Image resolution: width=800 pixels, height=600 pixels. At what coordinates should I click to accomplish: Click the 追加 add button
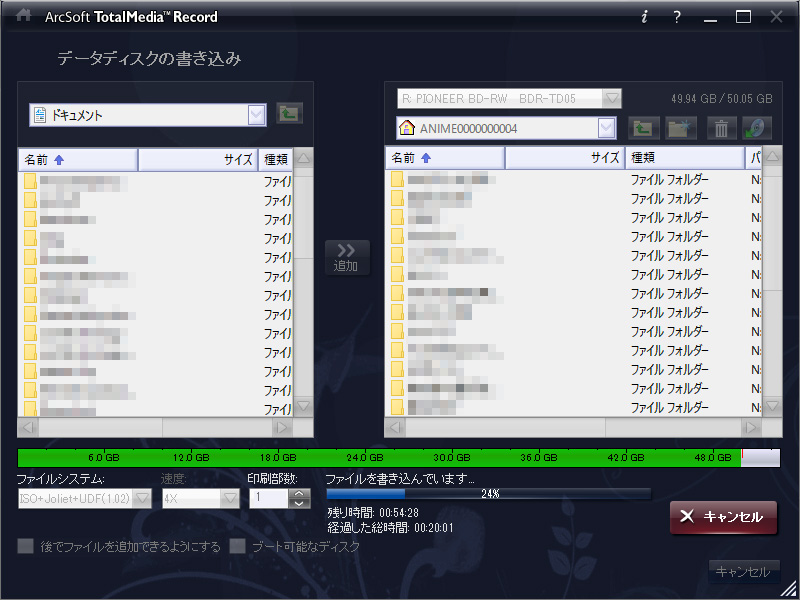click(x=347, y=258)
